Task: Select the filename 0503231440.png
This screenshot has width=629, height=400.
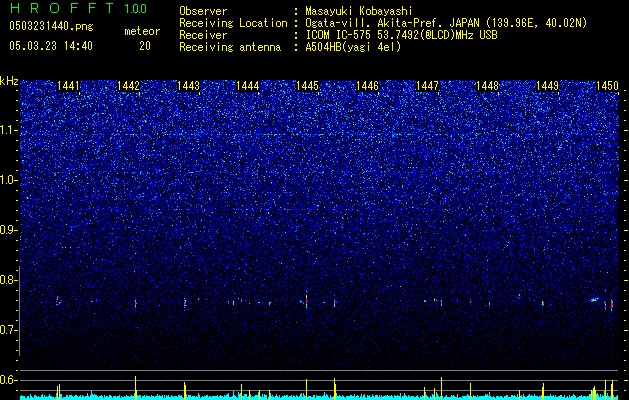Action: [x=51, y=27]
